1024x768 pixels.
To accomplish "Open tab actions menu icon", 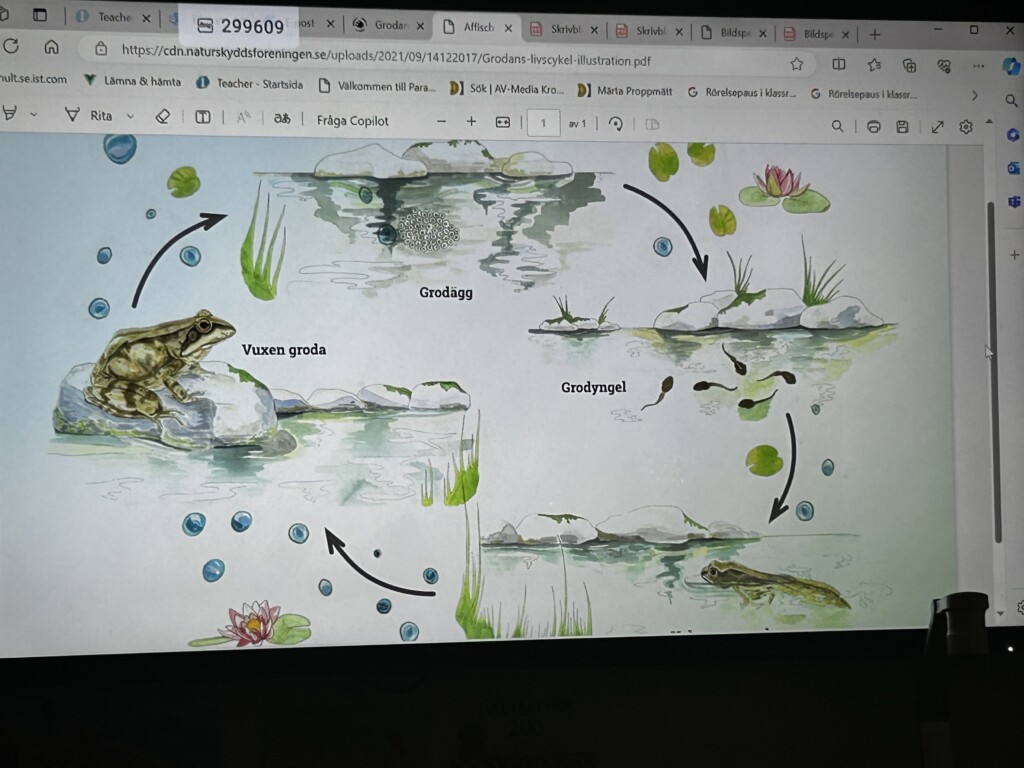I will pyautogui.click(x=40, y=14).
